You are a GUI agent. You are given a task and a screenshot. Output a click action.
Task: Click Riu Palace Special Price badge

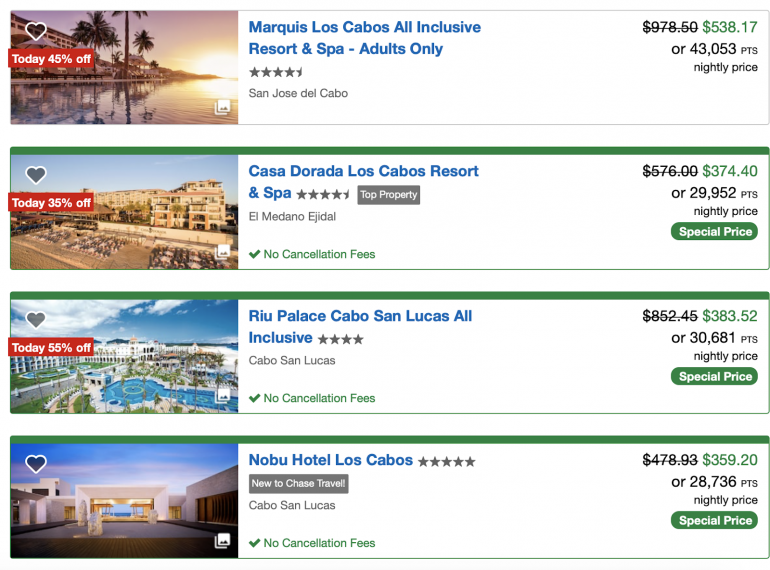tap(714, 377)
